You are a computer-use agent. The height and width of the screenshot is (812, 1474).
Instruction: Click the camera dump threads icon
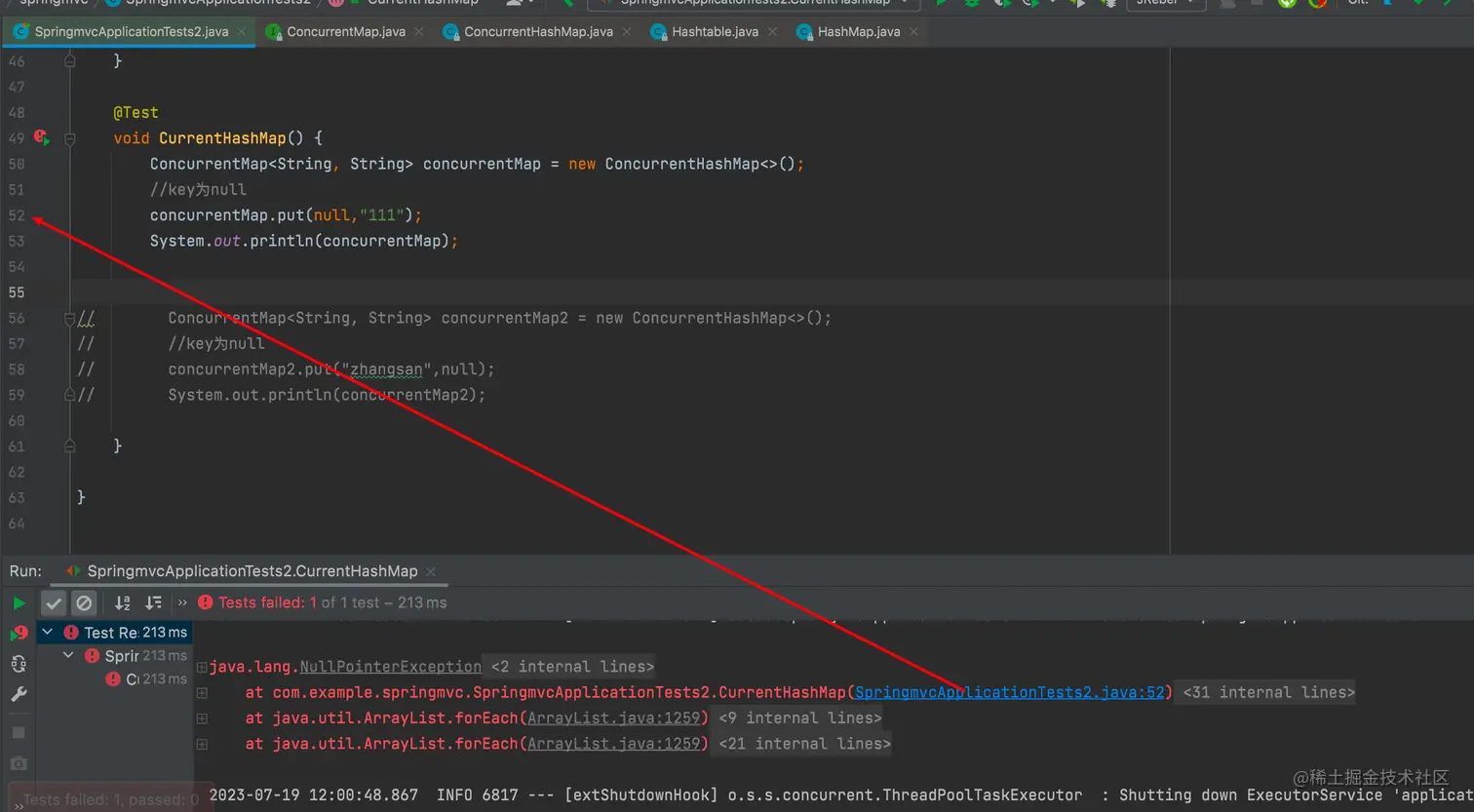point(19,763)
